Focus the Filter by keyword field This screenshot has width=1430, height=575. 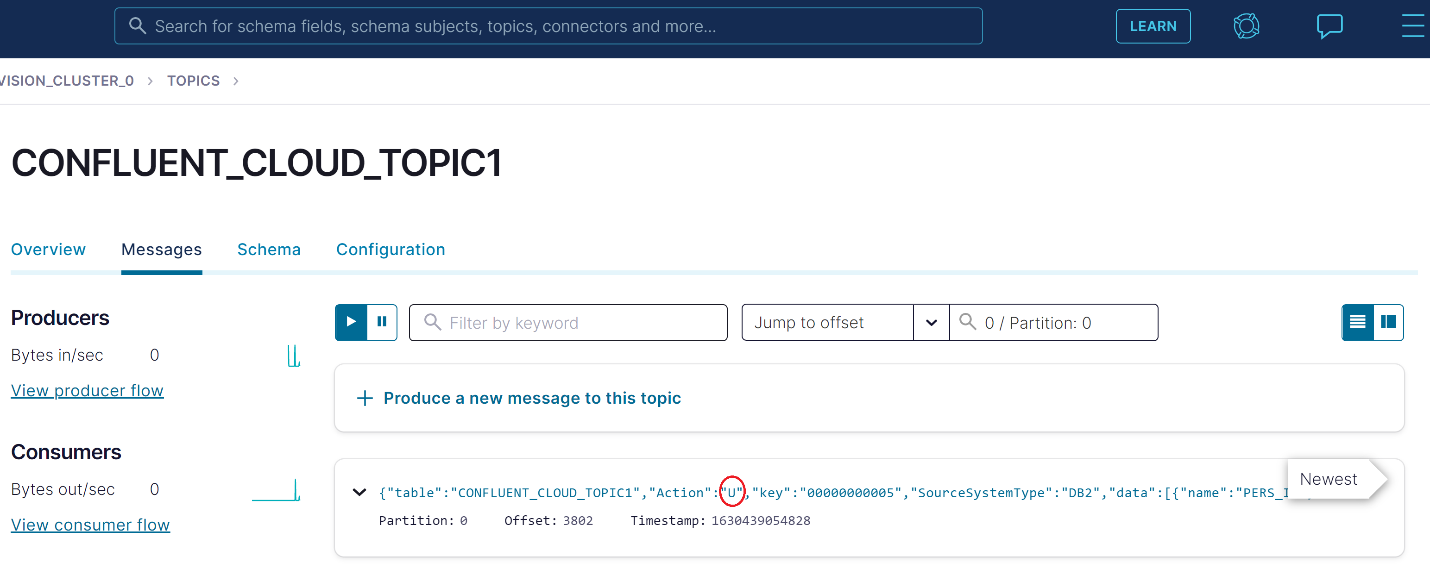point(568,322)
